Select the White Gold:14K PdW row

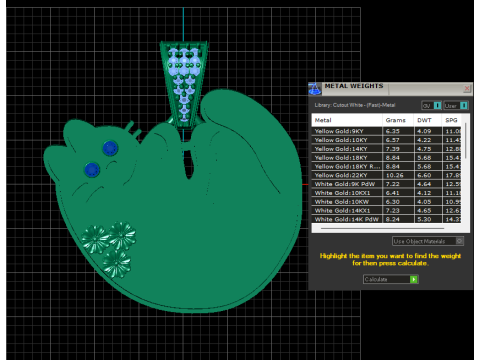tap(387, 219)
